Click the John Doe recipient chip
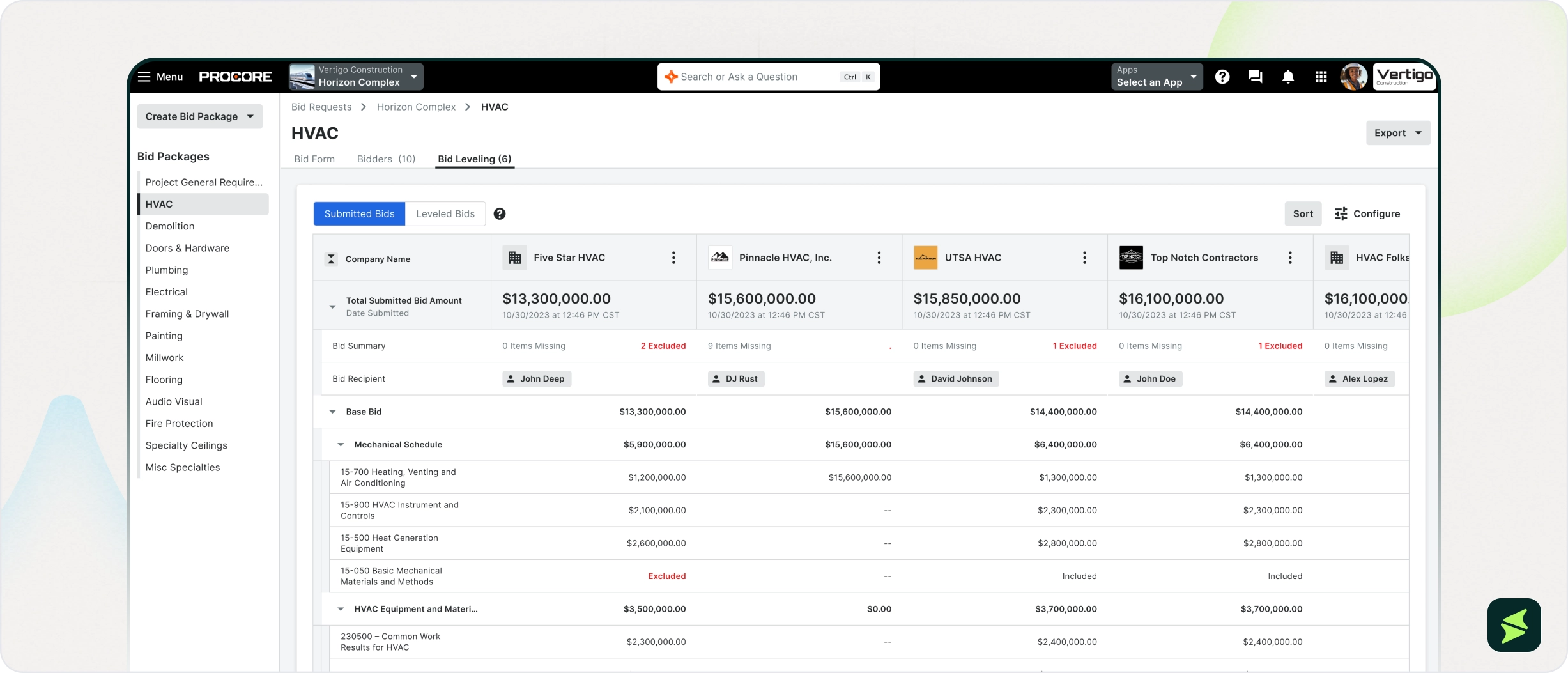The height and width of the screenshot is (673, 1568). (x=1151, y=379)
